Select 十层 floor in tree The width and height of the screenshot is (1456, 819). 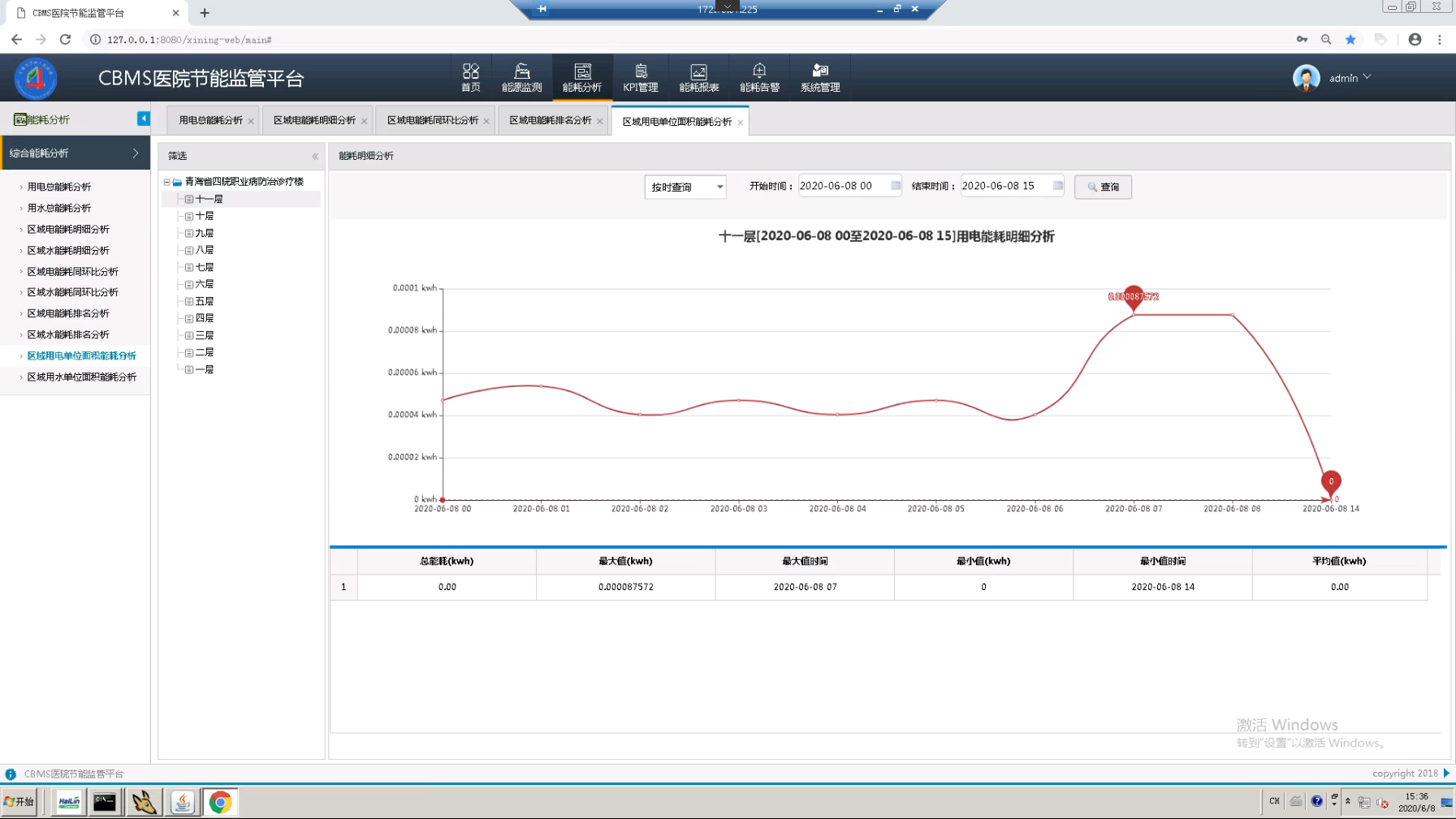(x=205, y=216)
